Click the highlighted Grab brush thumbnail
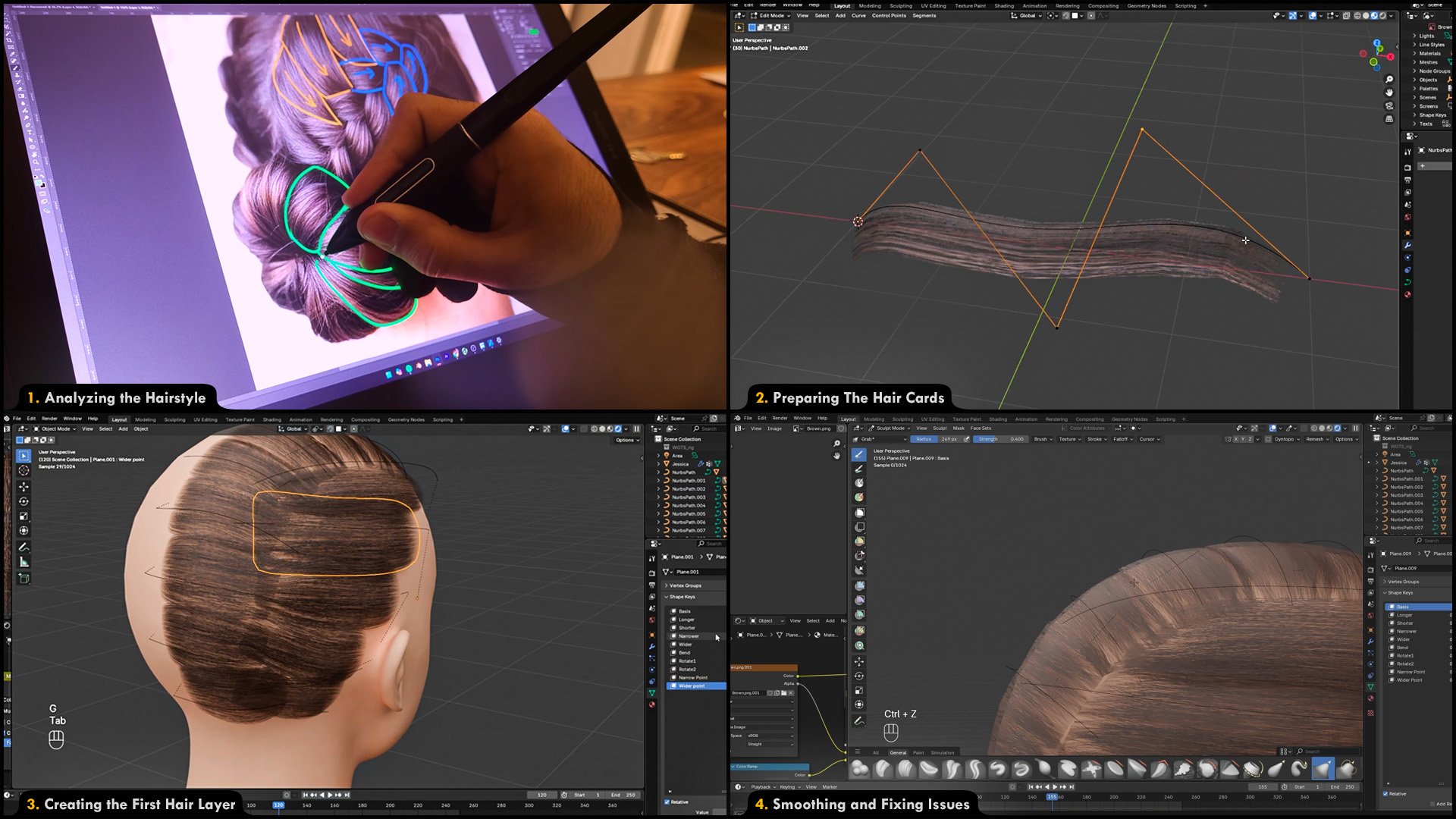This screenshot has height=819, width=1456. click(1322, 769)
